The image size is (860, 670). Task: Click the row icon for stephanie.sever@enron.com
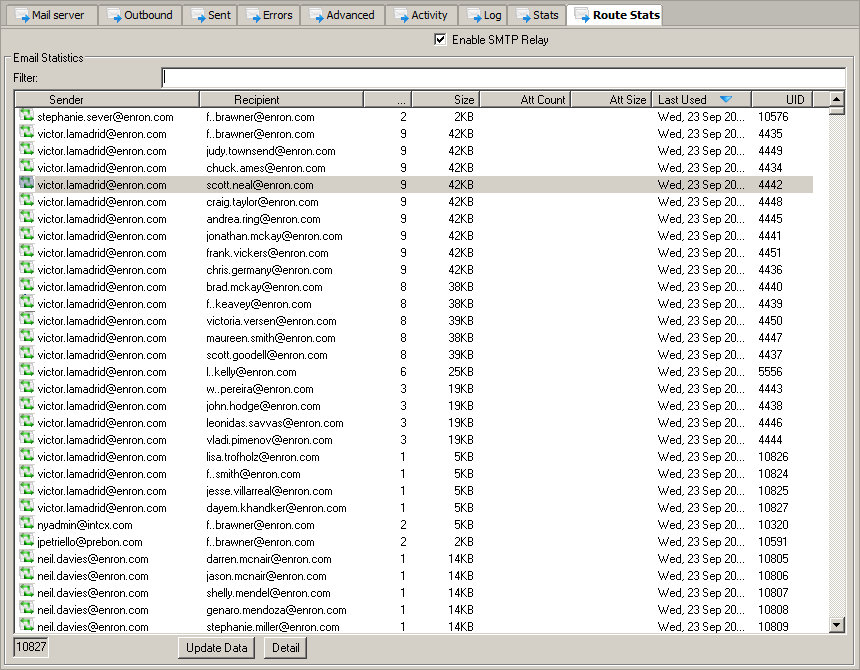tap(27, 117)
